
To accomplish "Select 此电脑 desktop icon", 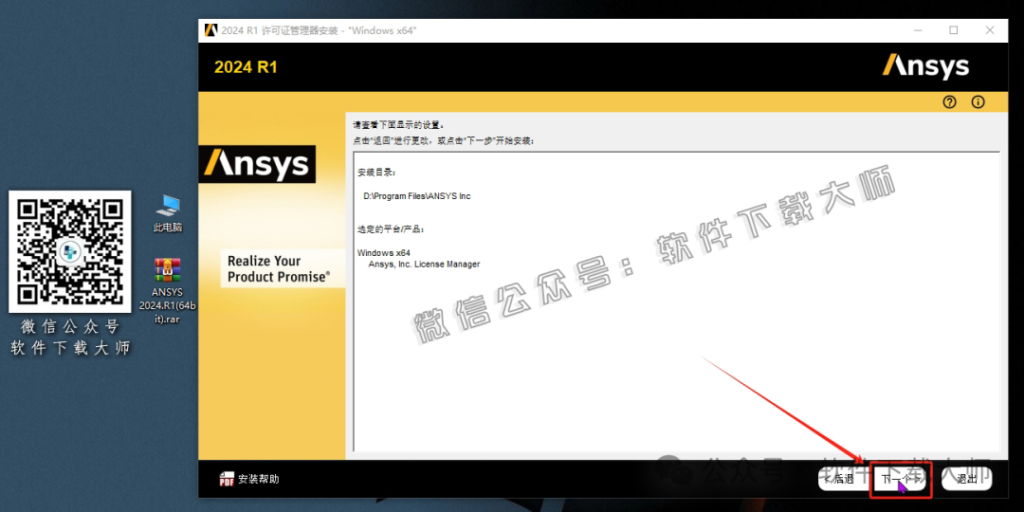I will click(168, 214).
